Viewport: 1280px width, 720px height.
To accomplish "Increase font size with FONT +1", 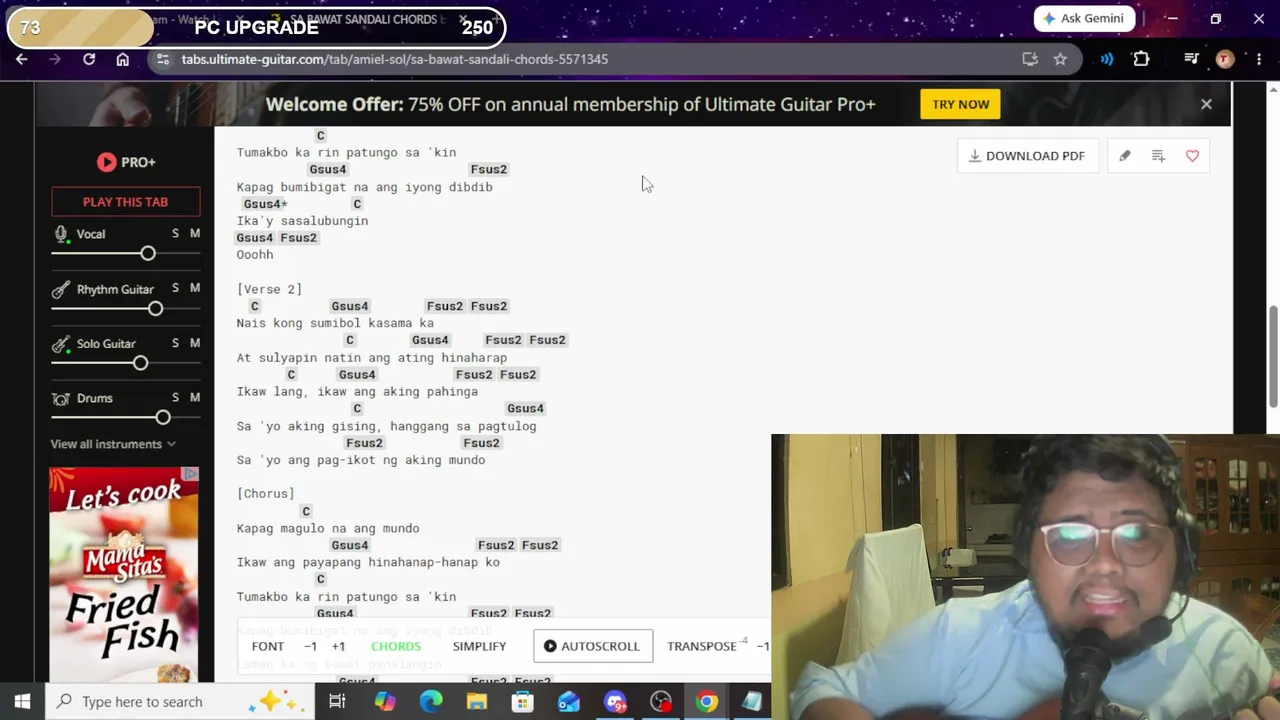I will 338,646.
